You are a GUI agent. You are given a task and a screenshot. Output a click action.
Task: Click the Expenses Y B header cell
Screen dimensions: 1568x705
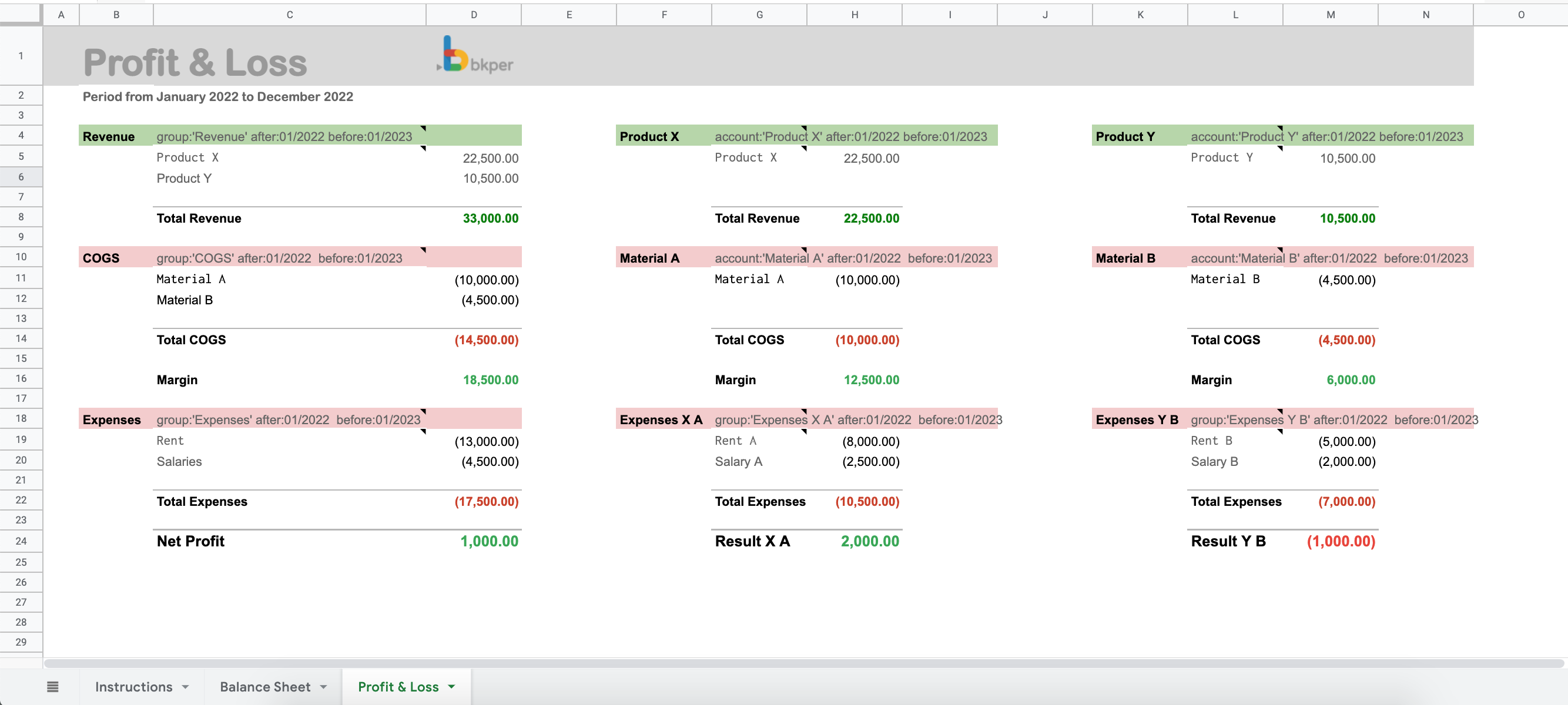coord(1137,419)
